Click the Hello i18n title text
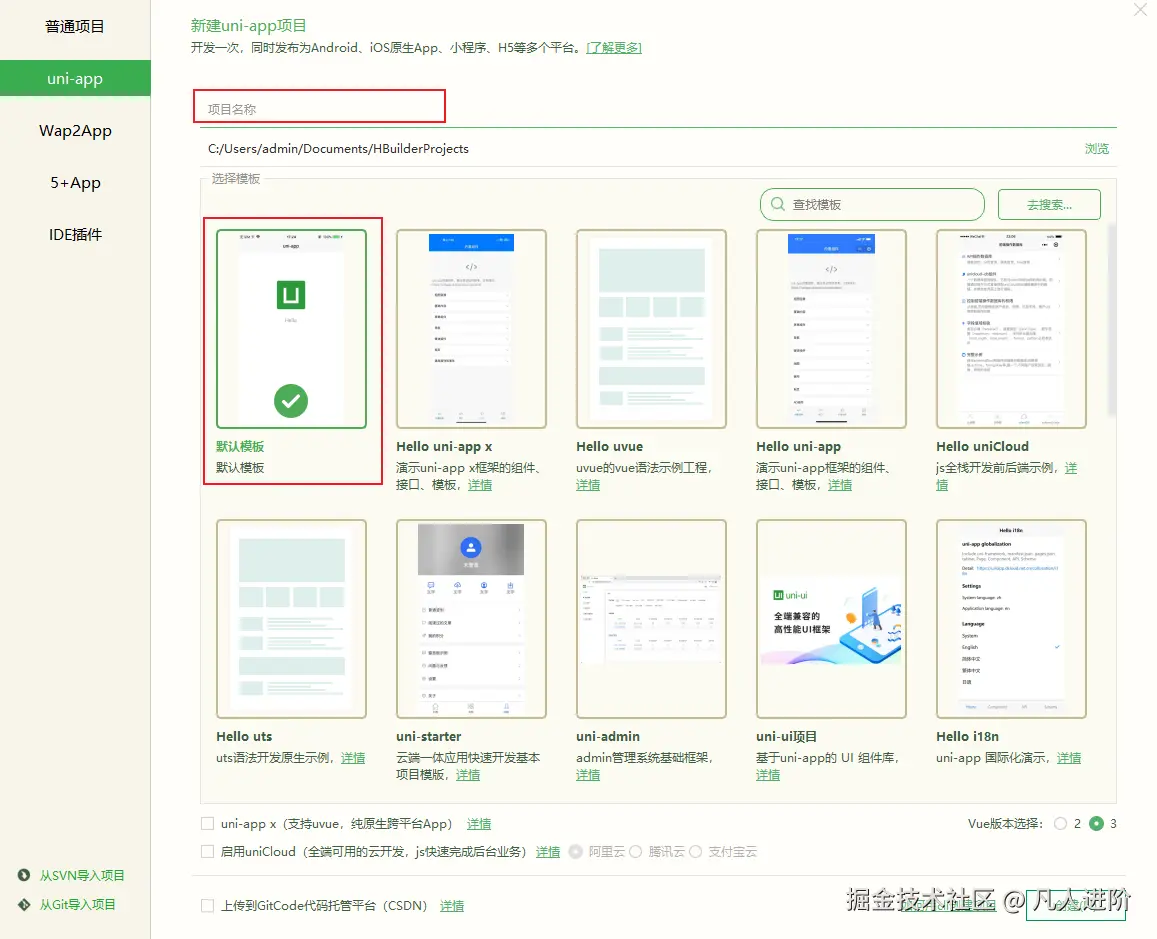 967,736
